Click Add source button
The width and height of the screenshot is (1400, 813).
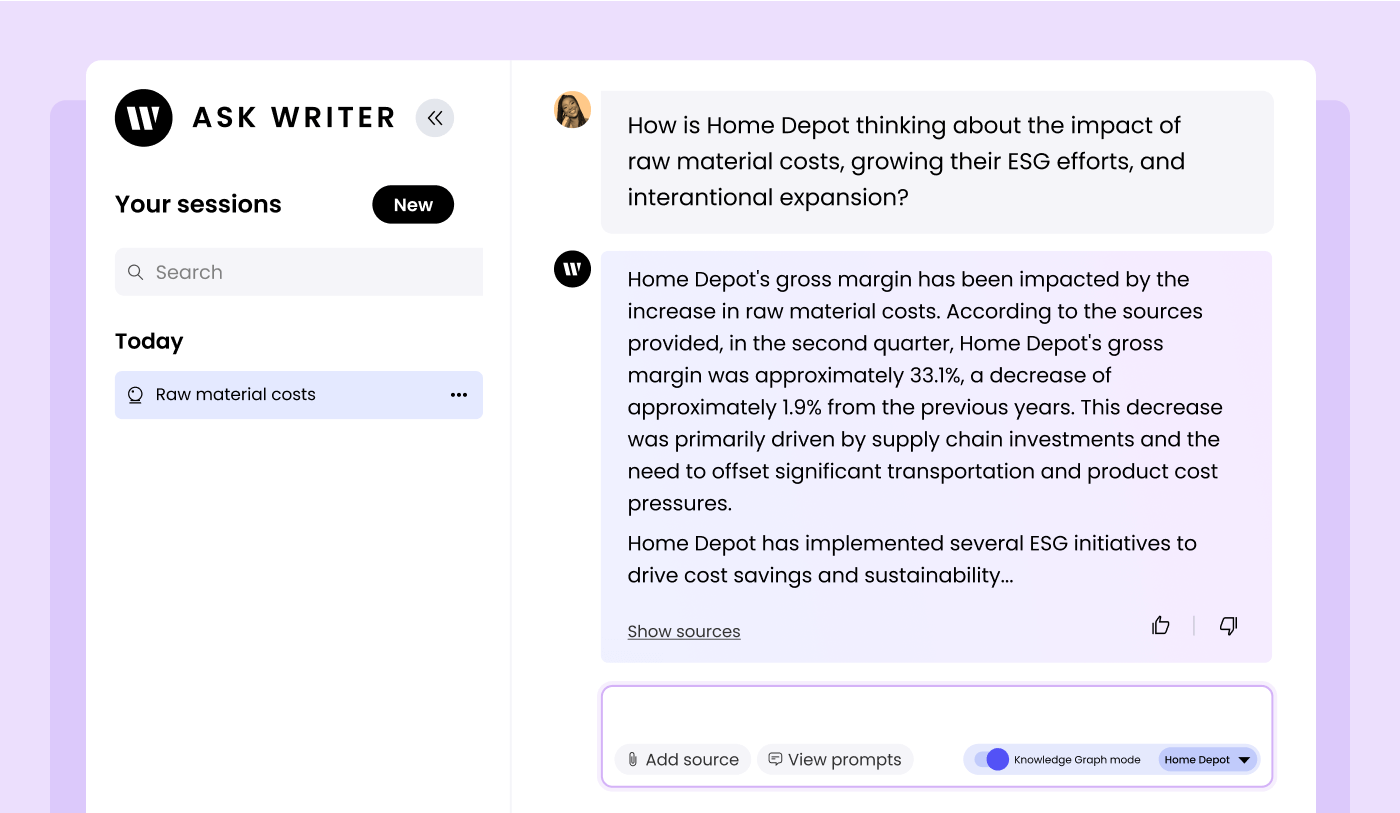[683, 759]
